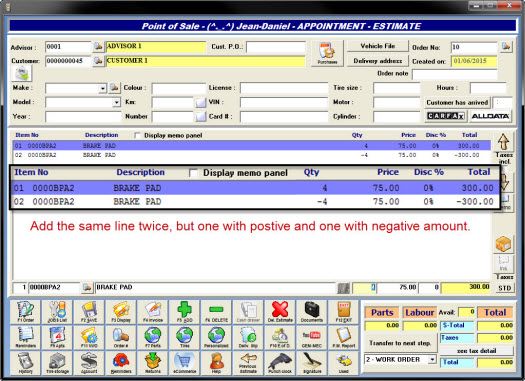Open ALLDATA
This screenshot has width=525, height=381.
[x=490, y=116]
